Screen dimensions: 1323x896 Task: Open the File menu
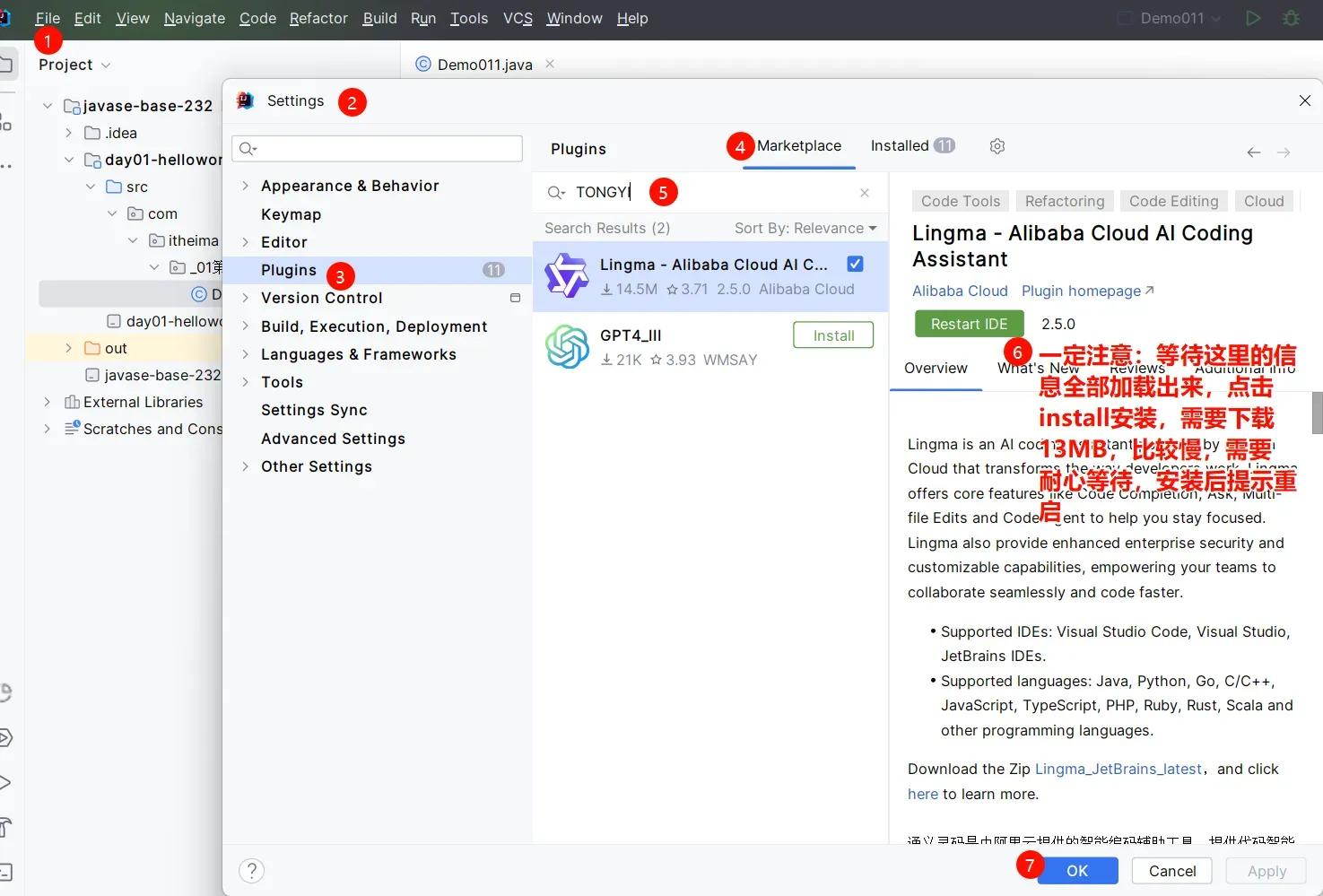(x=48, y=18)
